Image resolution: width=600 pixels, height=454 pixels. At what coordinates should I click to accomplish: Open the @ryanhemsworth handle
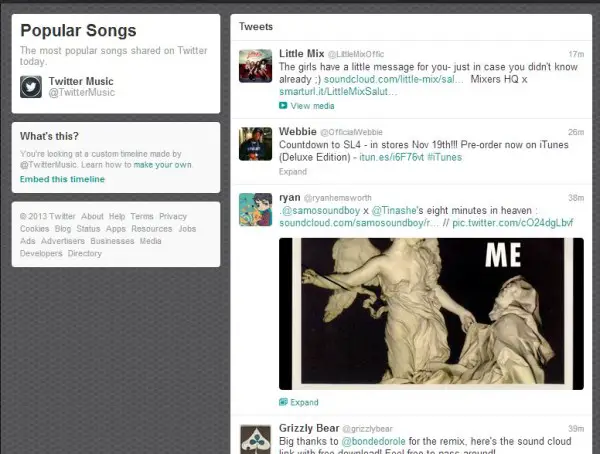338,198
